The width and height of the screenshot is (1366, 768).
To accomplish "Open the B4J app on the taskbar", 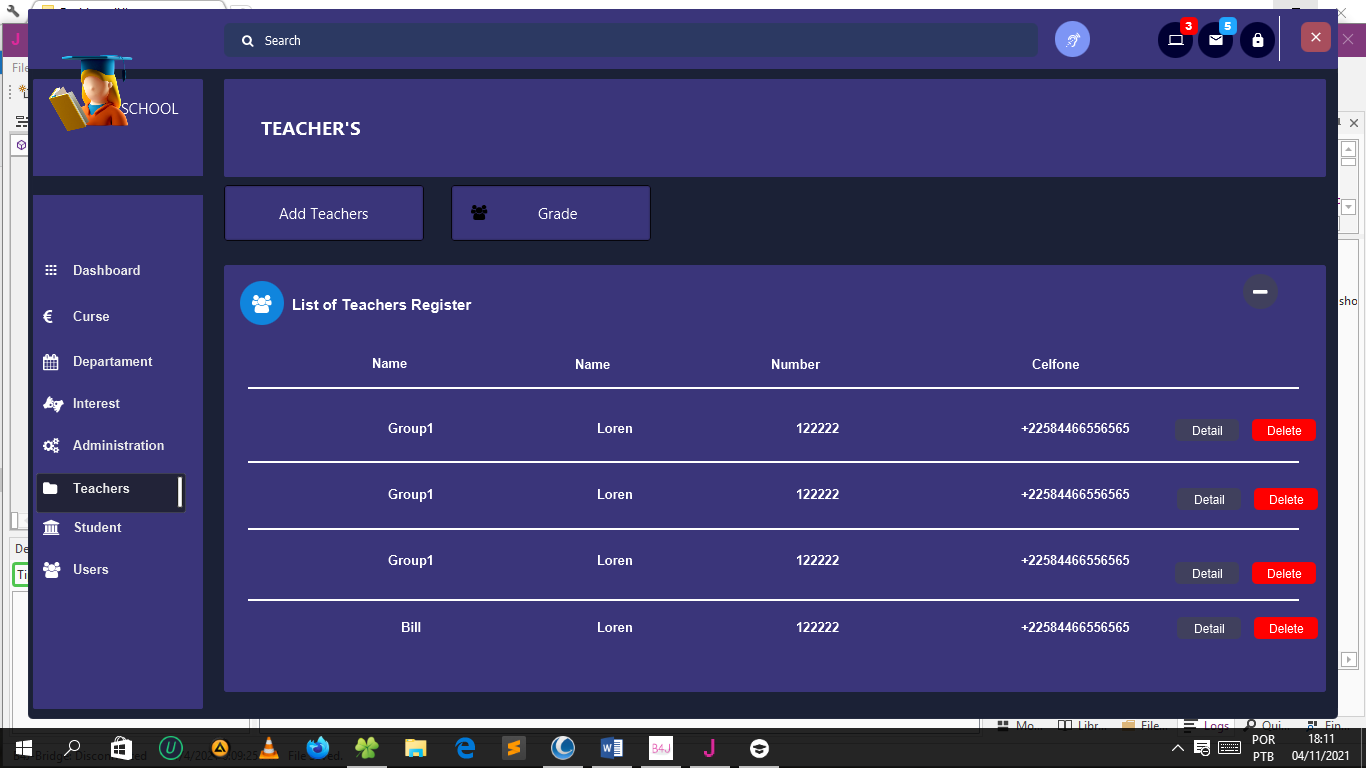I will (x=661, y=748).
